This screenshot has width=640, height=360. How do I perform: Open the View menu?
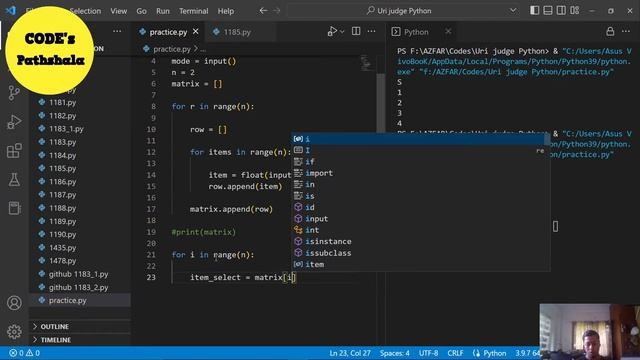pos(118,11)
